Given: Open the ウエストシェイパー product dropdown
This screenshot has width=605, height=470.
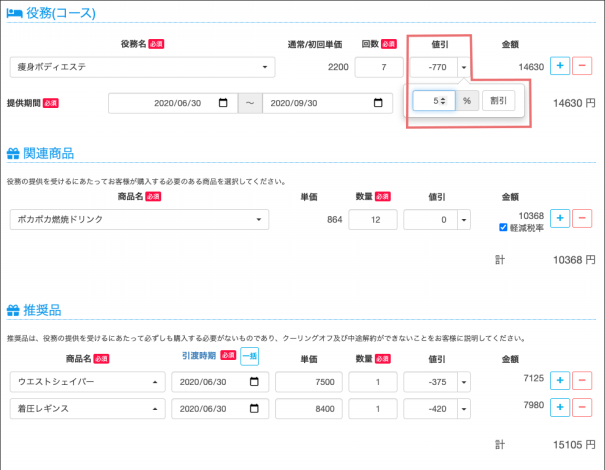Looking at the screenshot, I should [x=88, y=382].
